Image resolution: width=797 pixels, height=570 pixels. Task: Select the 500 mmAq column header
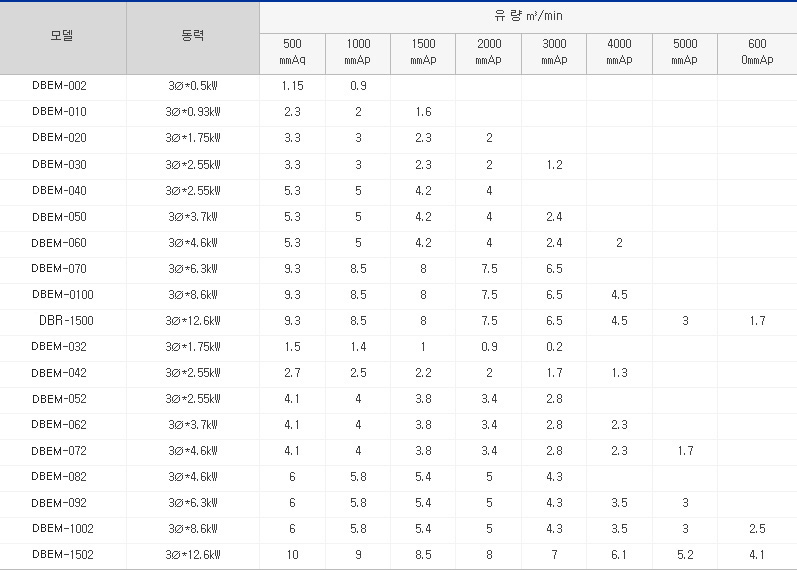pyautogui.click(x=292, y=52)
